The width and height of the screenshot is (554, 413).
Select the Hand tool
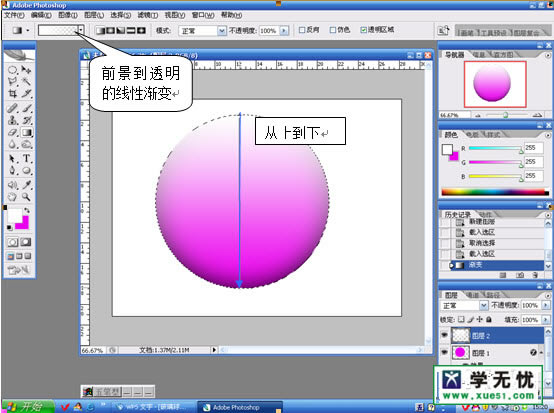pyautogui.click(x=13, y=197)
